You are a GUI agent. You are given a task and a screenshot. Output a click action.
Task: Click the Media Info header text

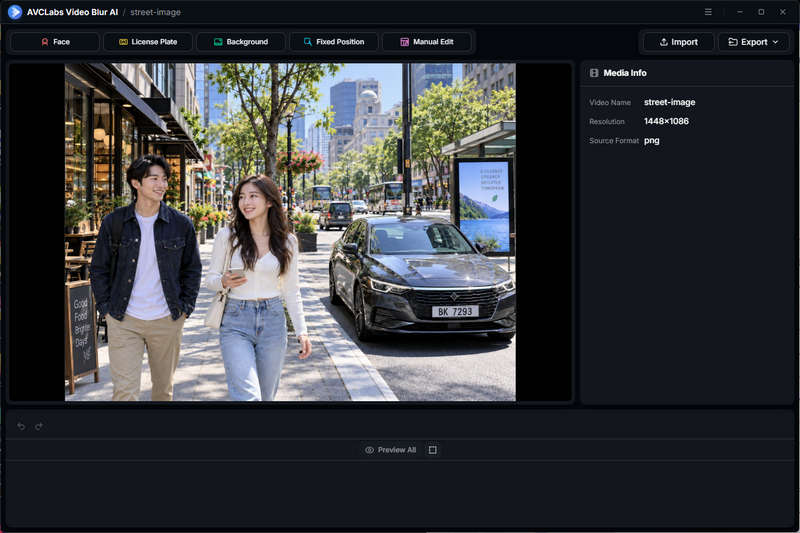(x=624, y=73)
